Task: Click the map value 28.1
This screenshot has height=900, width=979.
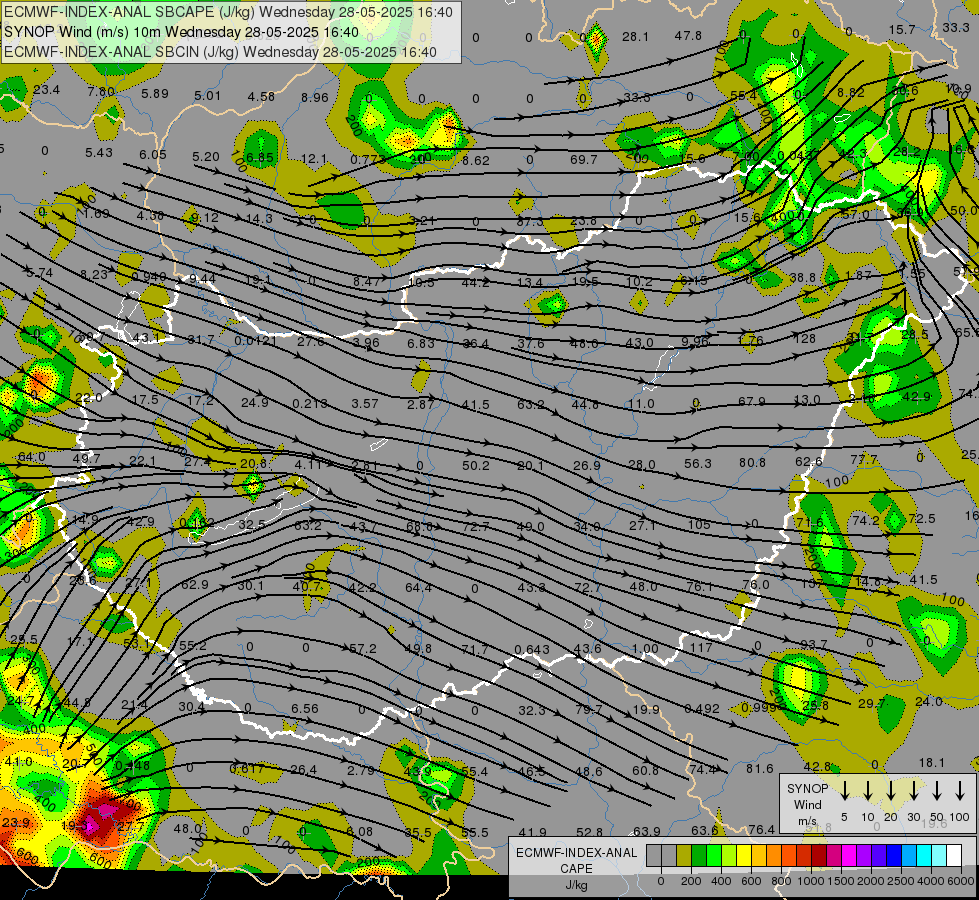Action: coord(635,37)
